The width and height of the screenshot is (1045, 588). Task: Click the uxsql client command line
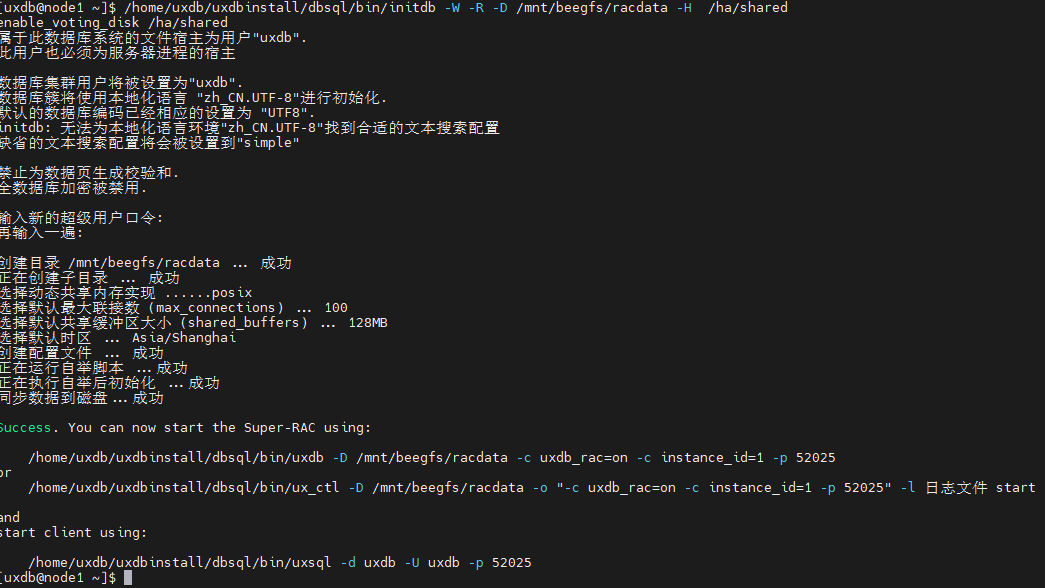tap(280, 563)
